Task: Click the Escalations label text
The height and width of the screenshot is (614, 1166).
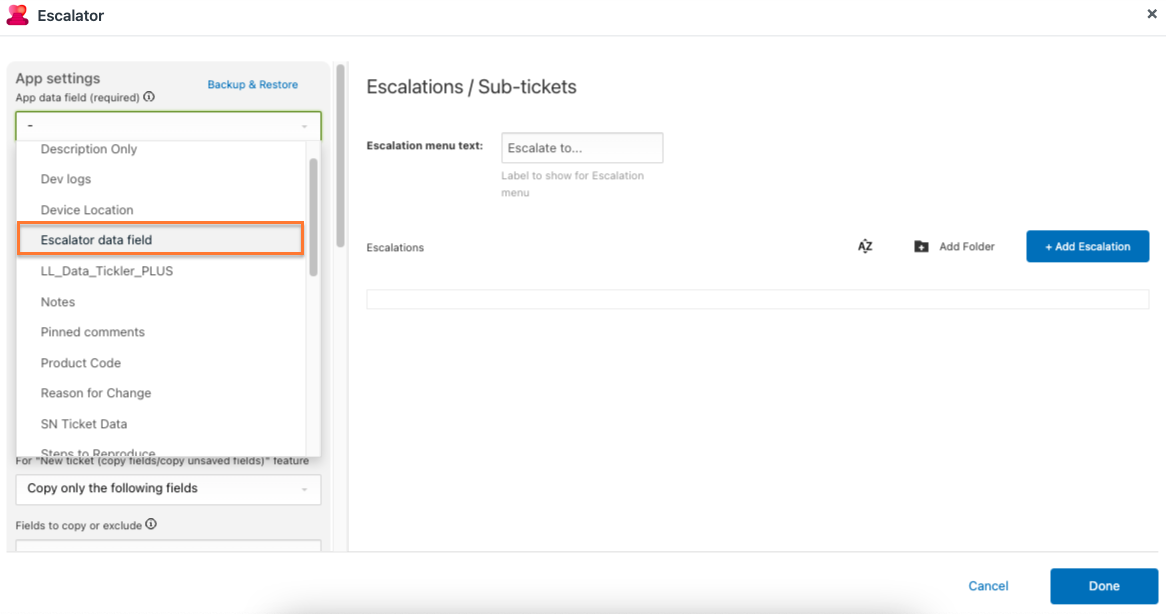Action: (x=395, y=248)
